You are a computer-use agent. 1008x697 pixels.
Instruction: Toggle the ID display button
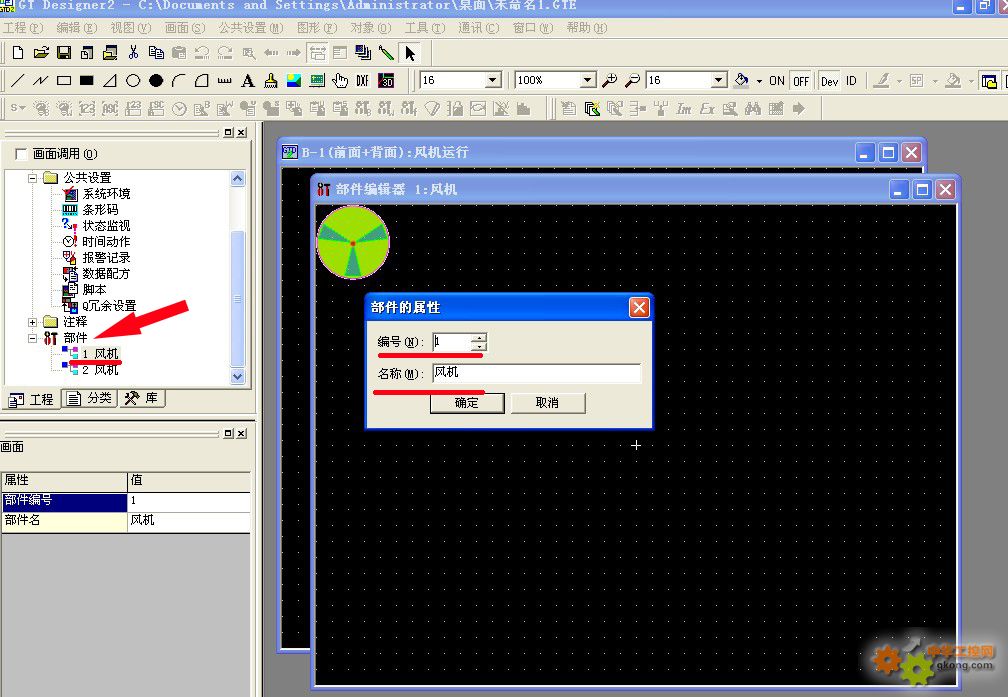click(851, 81)
